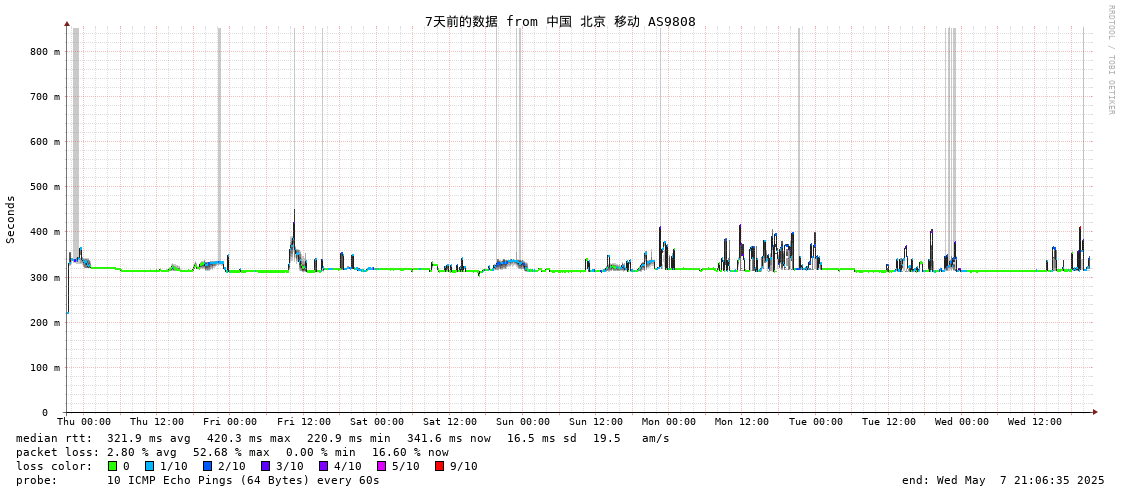Image resolution: width=1121 pixels, height=494 pixels.
Task: Click the '220.9 ms min' rtt value
Action: tap(350, 438)
